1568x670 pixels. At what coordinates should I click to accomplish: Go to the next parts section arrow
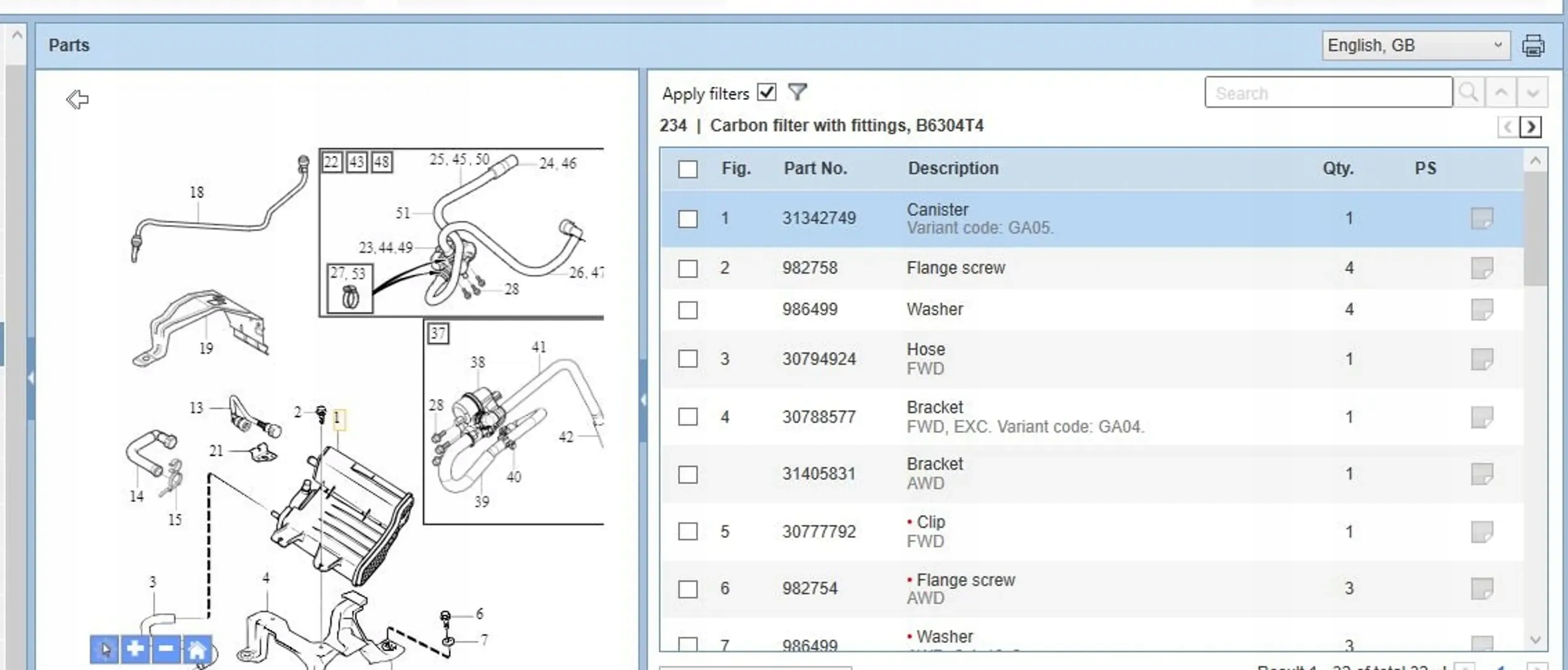click(x=1531, y=127)
